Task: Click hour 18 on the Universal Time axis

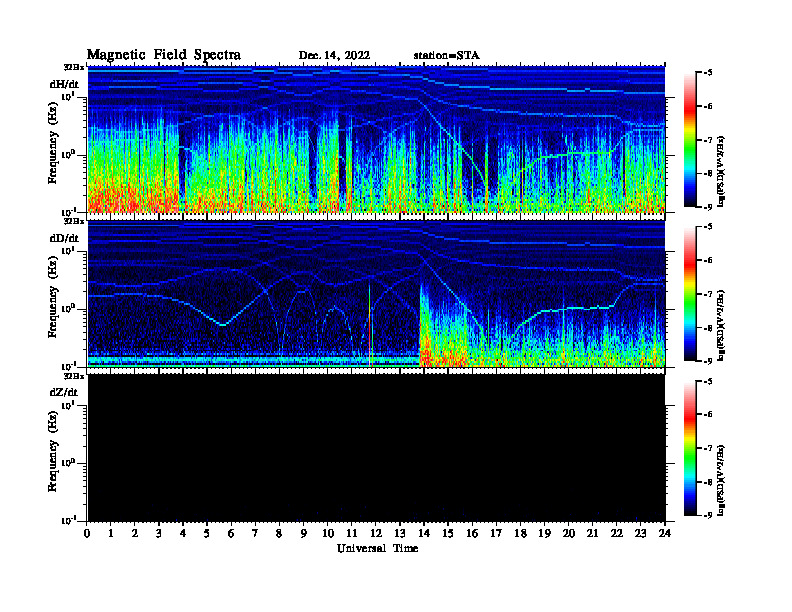Action: [x=520, y=533]
